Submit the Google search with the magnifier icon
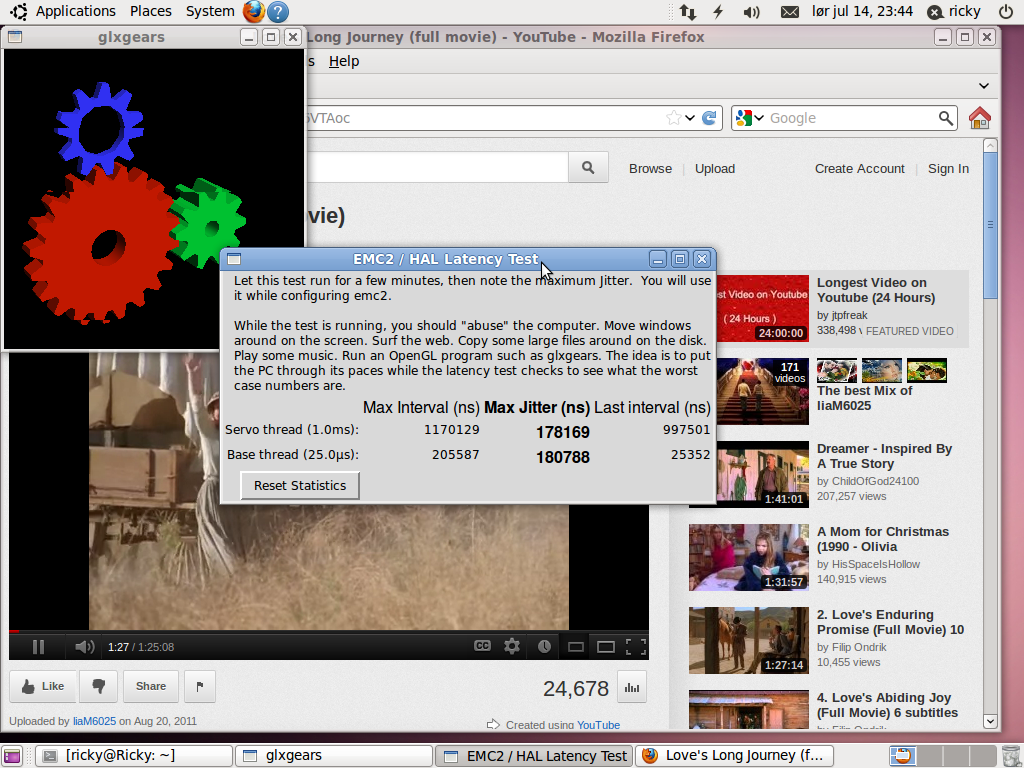The width and height of the screenshot is (1024, 768). [946, 118]
